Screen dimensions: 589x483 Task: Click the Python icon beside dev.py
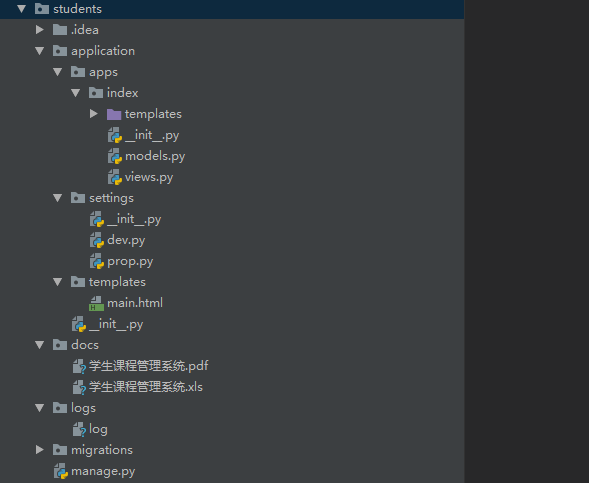pos(97,240)
